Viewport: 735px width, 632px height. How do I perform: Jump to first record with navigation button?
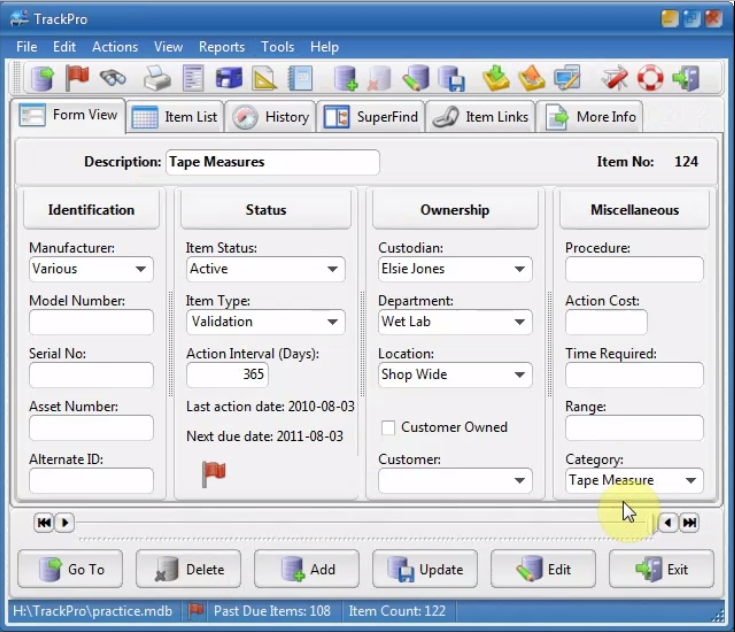click(x=44, y=522)
